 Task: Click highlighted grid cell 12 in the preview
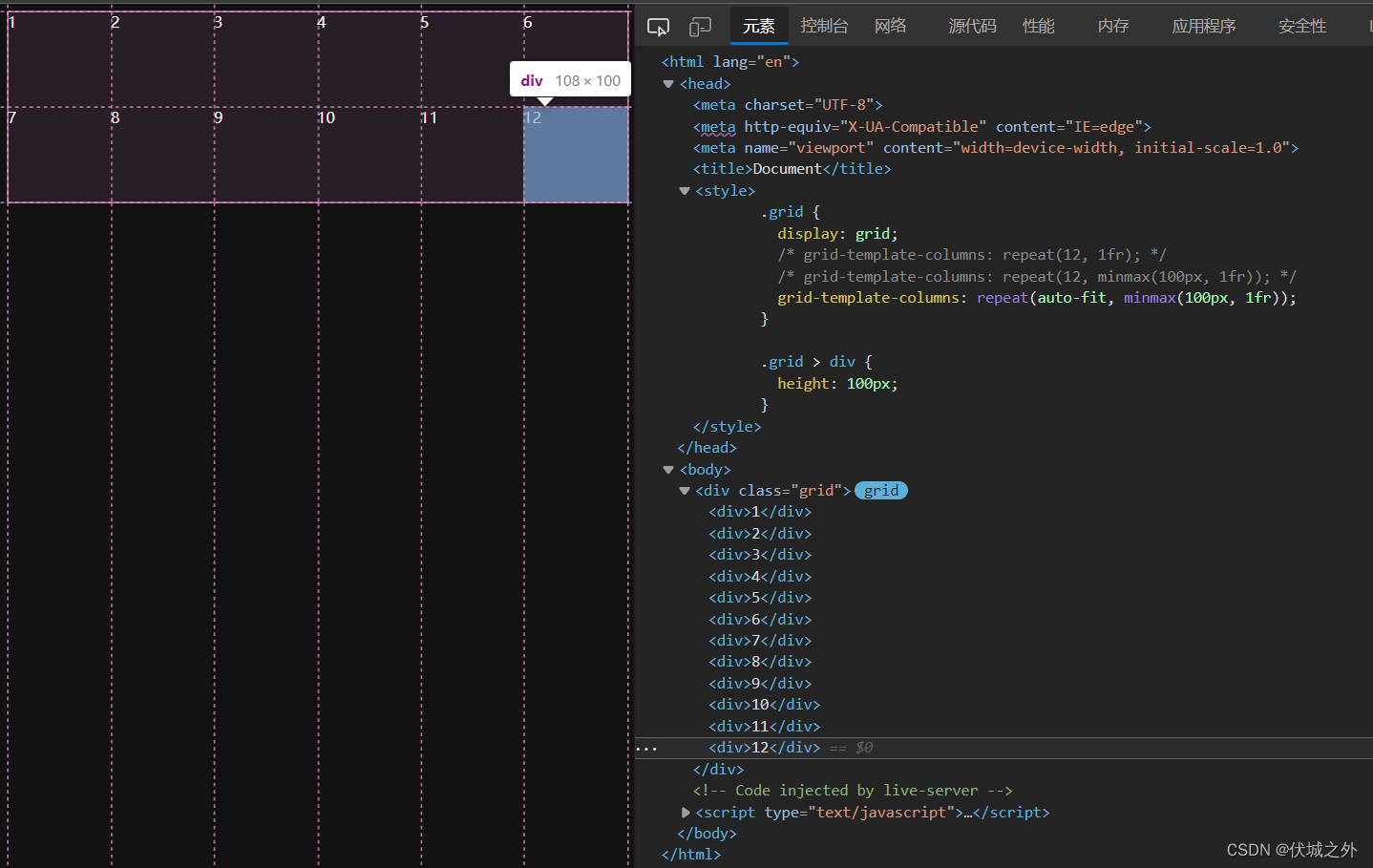point(576,155)
